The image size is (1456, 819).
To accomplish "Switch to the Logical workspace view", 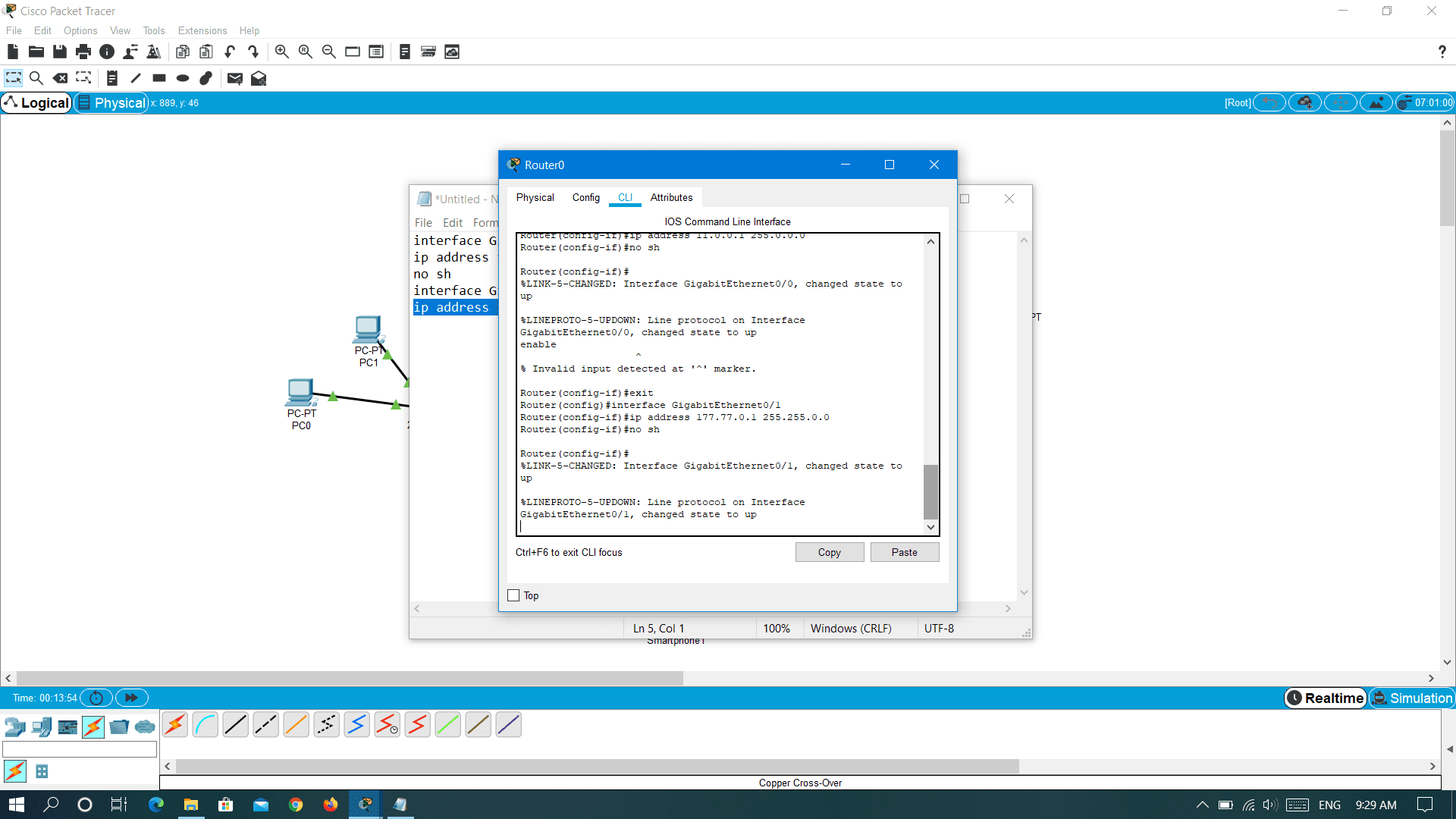I will tap(36, 102).
